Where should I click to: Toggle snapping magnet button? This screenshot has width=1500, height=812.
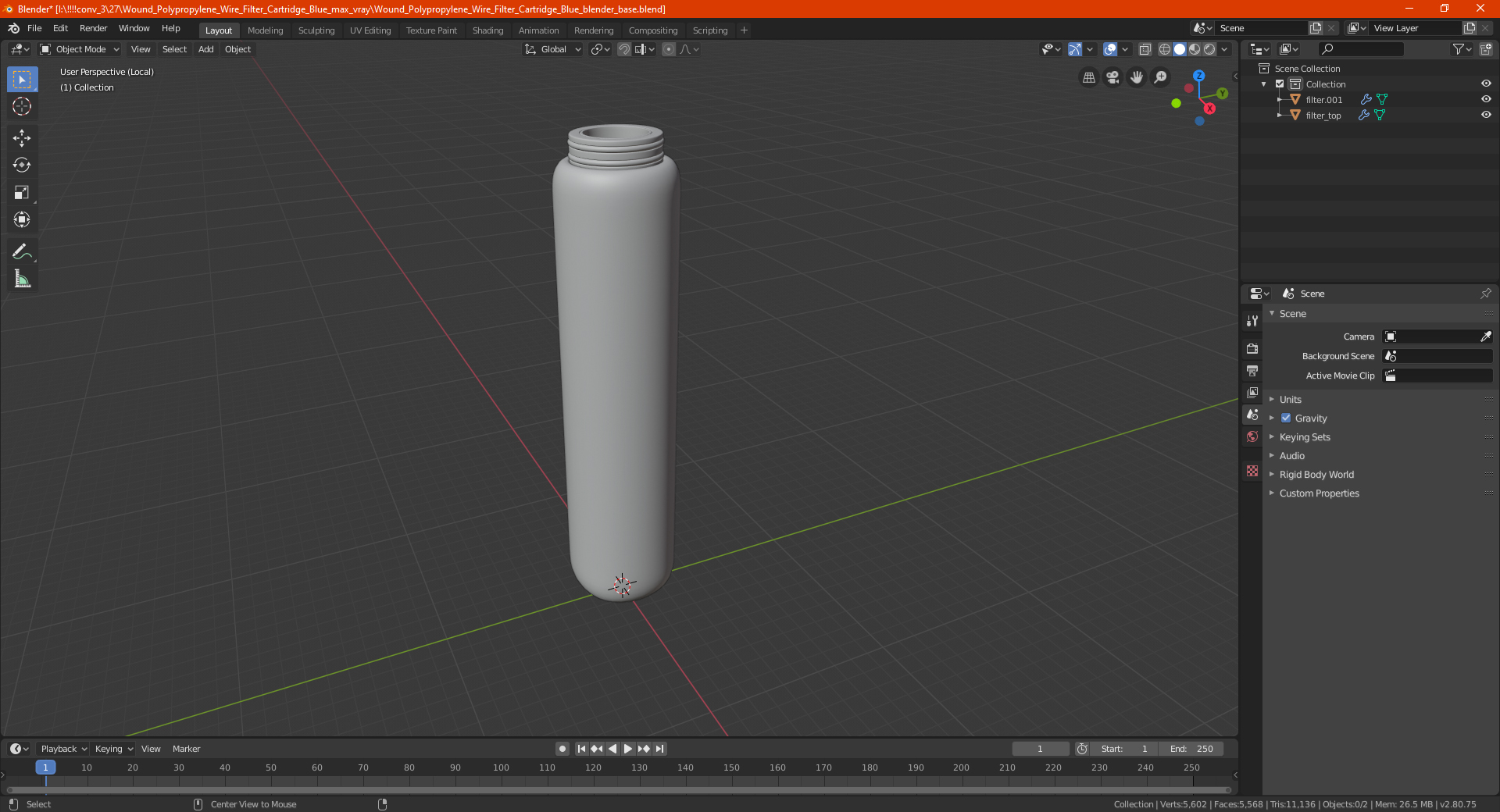[624, 49]
